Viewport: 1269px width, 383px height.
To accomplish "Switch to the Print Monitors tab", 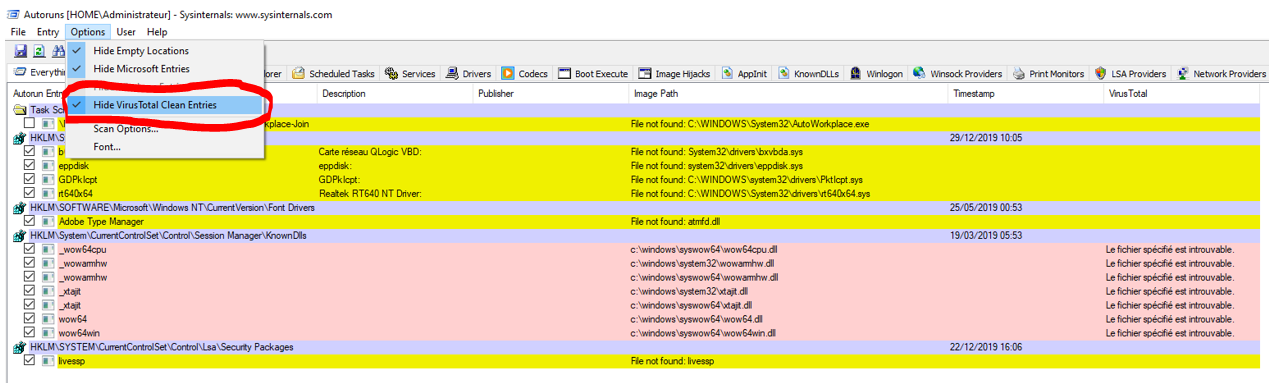I will point(1049,73).
